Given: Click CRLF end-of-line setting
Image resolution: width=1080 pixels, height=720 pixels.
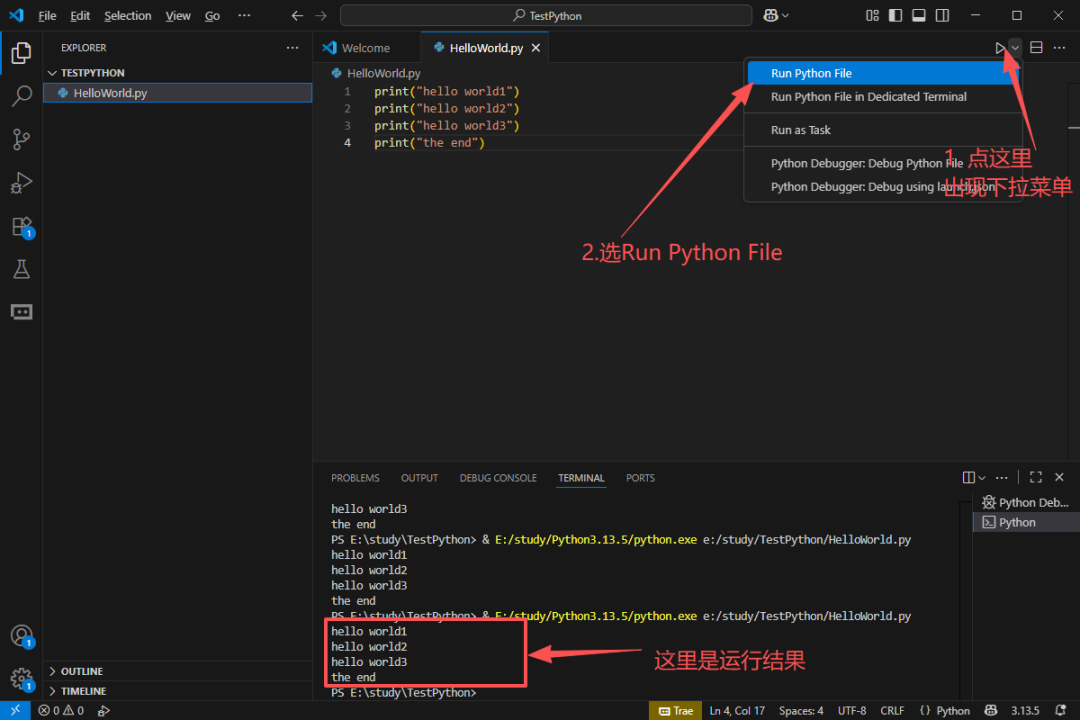Looking at the screenshot, I should pos(892,710).
